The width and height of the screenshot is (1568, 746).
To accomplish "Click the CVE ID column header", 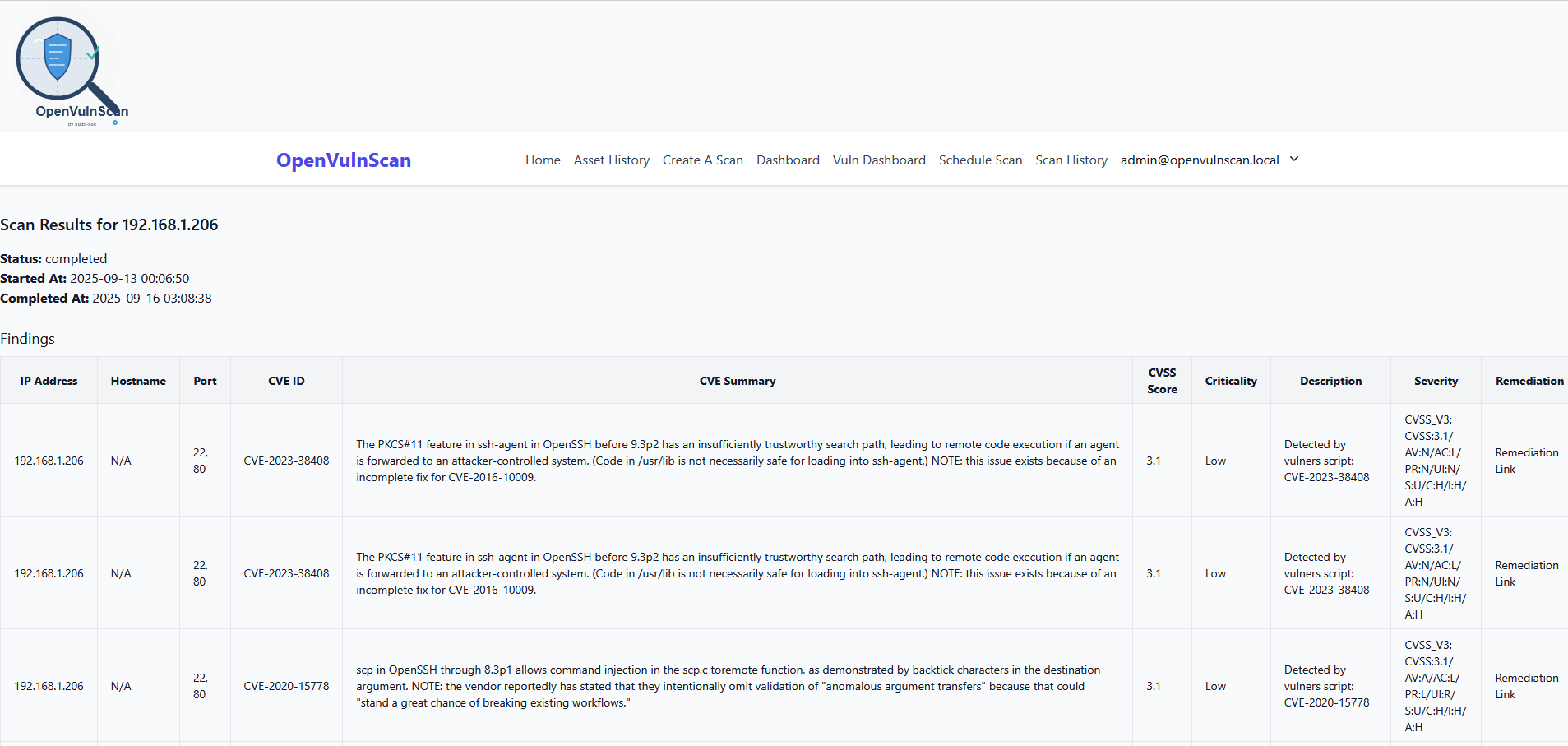I will click(x=286, y=381).
